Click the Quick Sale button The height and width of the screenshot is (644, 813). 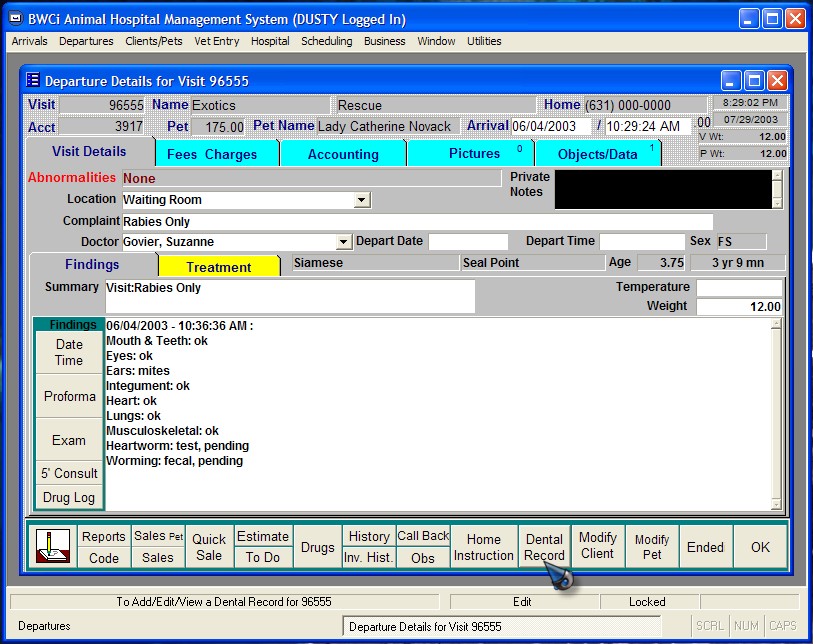pyautogui.click(x=209, y=547)
